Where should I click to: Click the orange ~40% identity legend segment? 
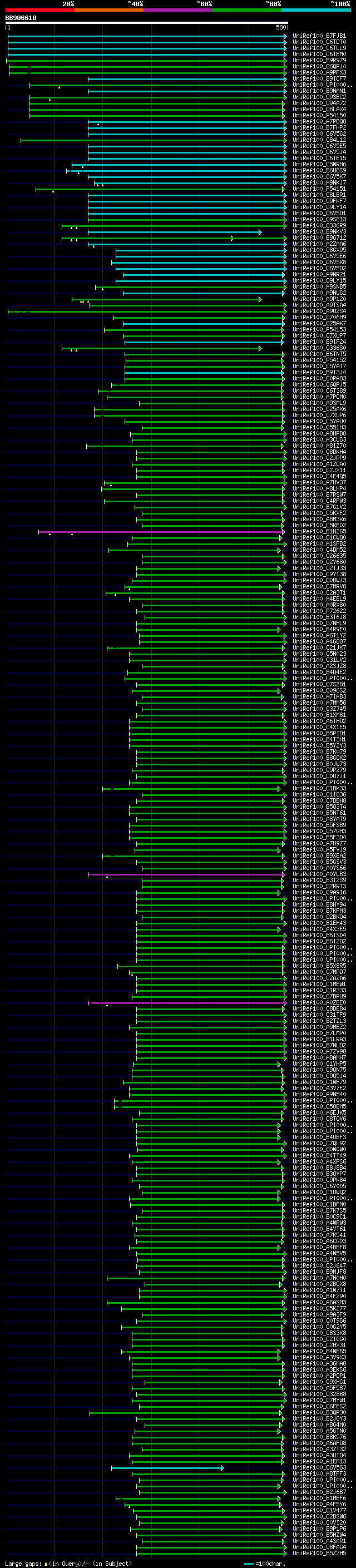coord(109,10)
